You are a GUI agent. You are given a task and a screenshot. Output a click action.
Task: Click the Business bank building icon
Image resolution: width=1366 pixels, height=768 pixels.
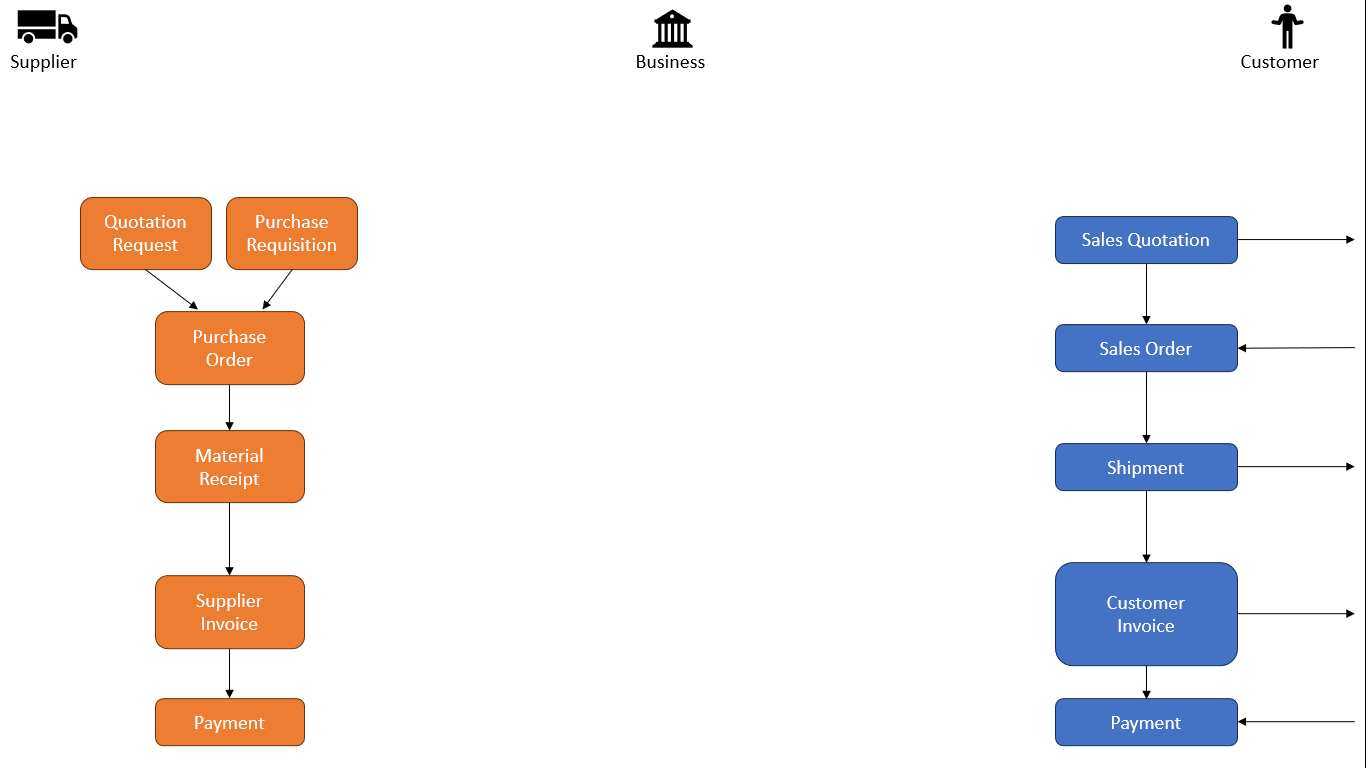[672, 29]
